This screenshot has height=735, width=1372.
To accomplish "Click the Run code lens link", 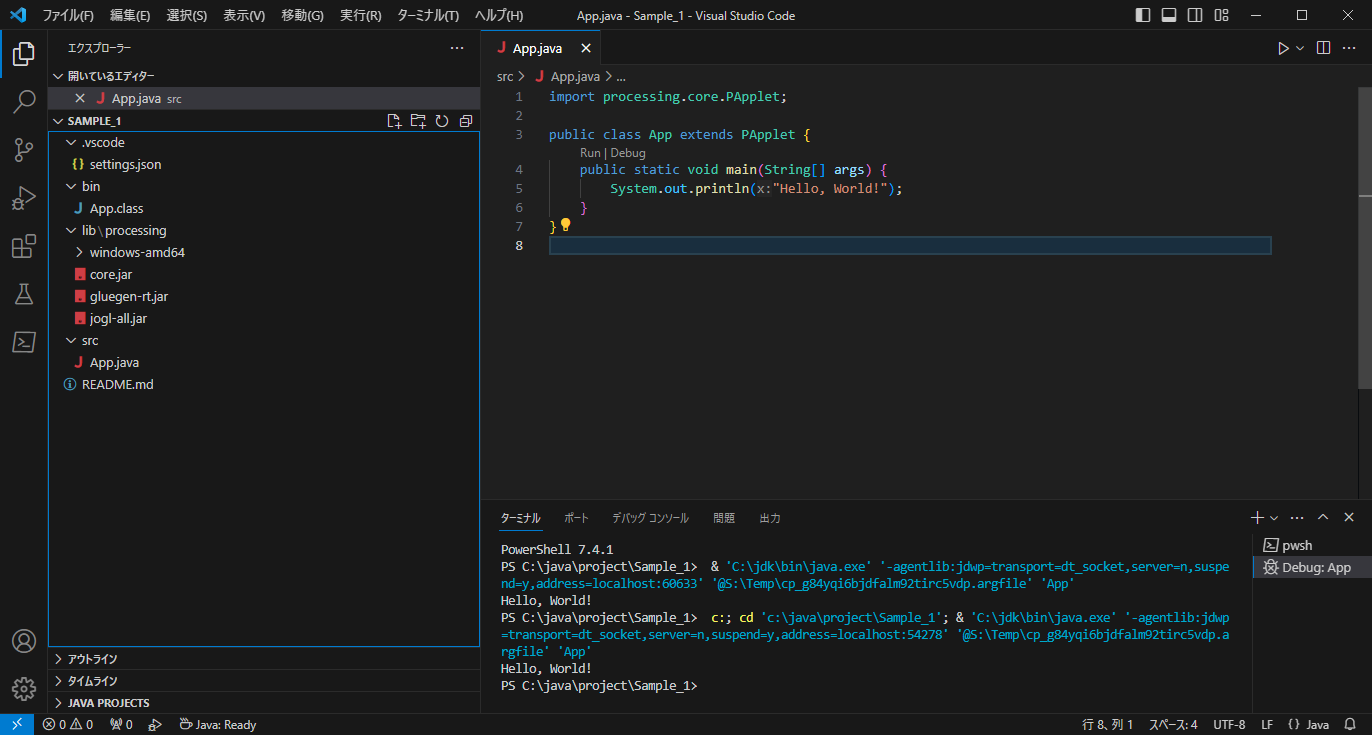I will point(590,153).
